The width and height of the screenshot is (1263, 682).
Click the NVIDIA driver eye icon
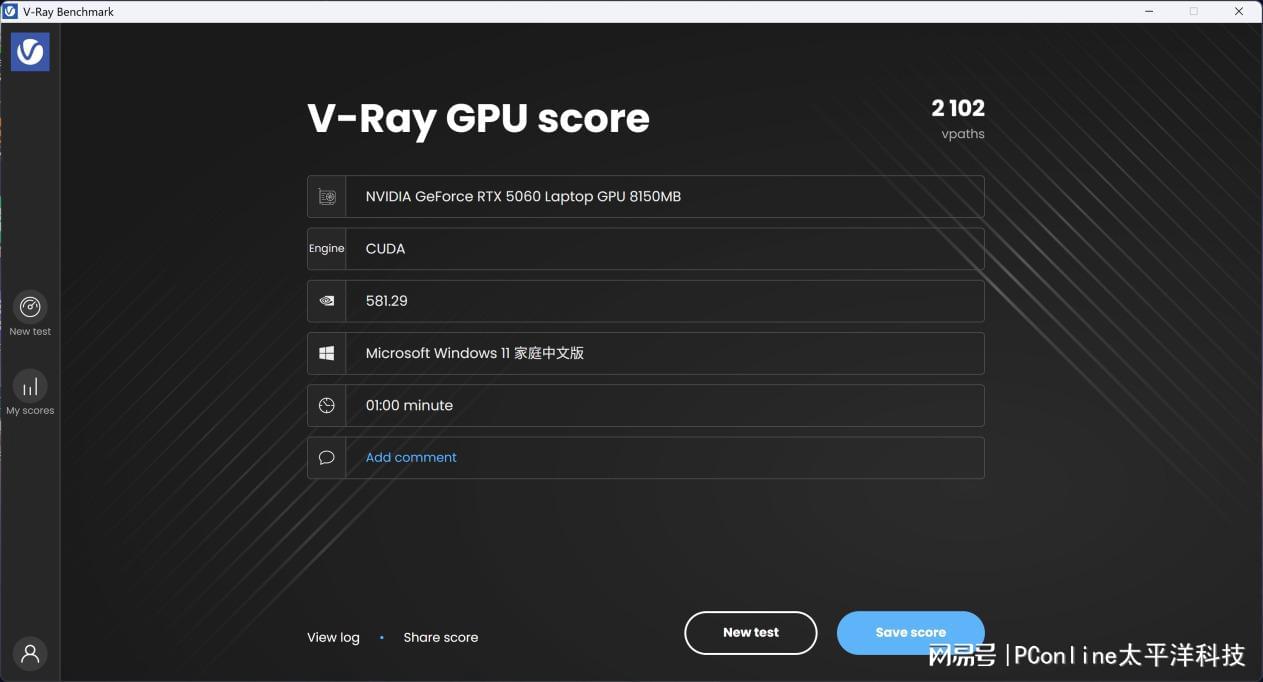click(x=327, y=301)
